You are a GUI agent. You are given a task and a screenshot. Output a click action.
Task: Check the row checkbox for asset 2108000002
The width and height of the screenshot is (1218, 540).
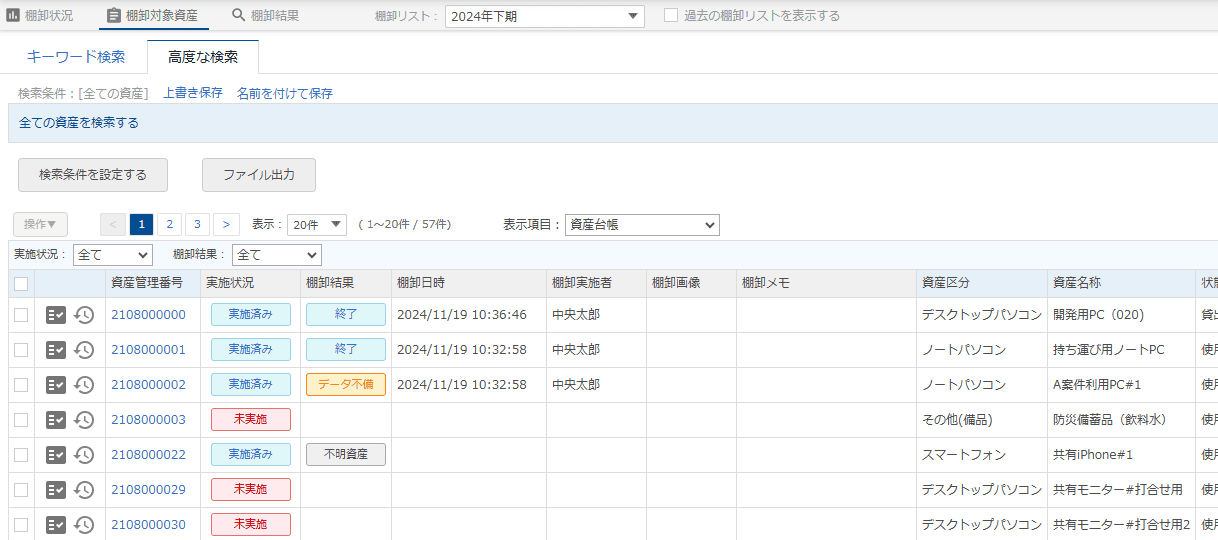click(21, 385)
